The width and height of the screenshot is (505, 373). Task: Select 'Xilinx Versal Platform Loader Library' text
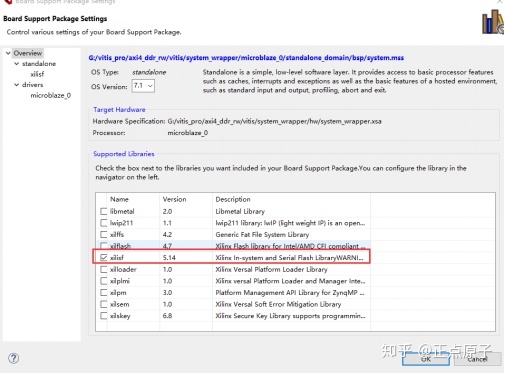(271, 269)
